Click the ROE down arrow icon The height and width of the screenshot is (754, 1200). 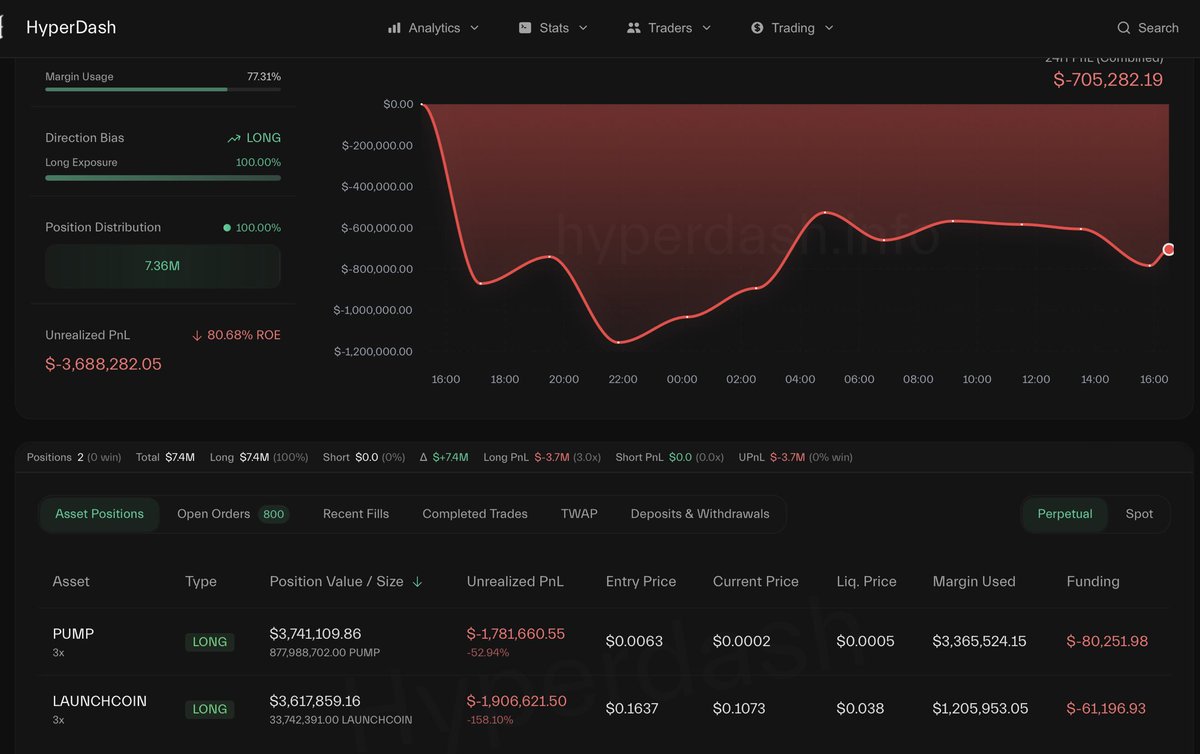click(x=197, y=335)
